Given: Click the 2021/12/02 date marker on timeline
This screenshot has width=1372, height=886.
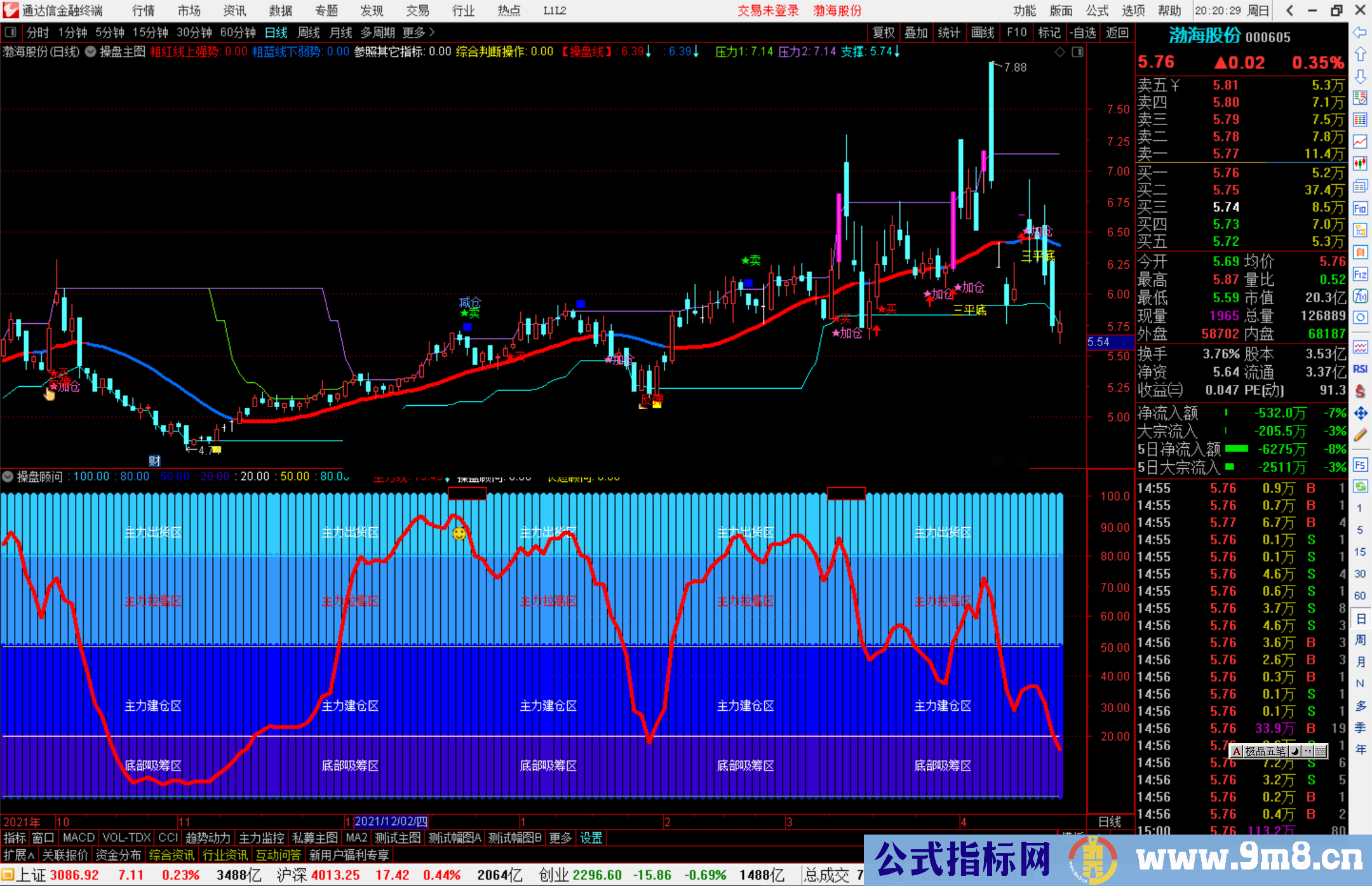Looking at the screenshot, I should point(391,821).
